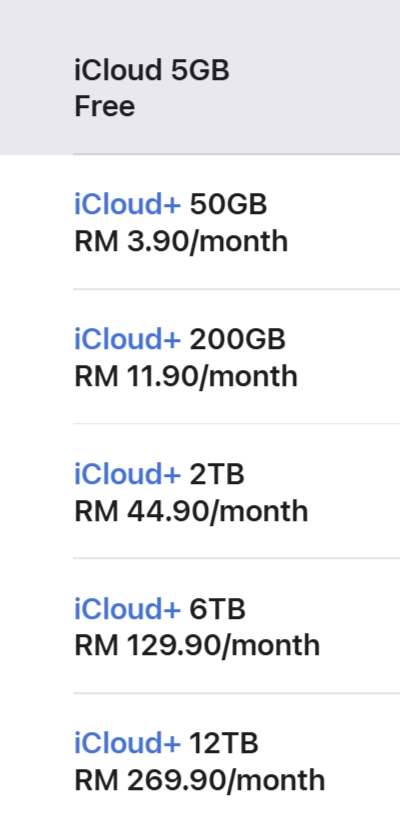The width and height of the screenshot is (400, 840).
Task: Tap the RM 129.90/month price
Action: tap(197, 646)
